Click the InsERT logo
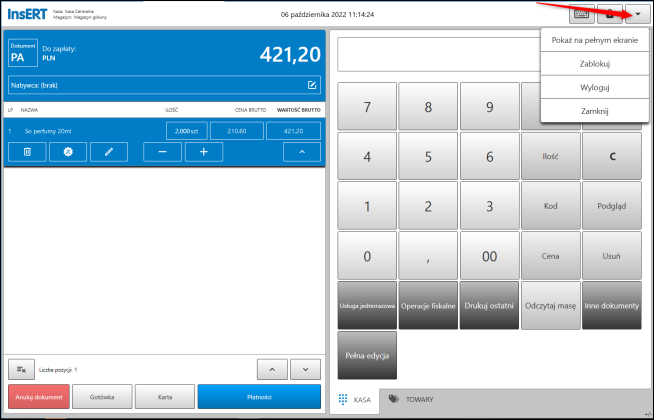 28,14
